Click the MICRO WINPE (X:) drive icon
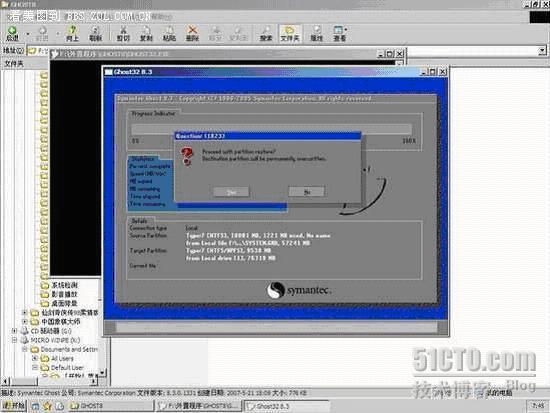 point(24,340)
